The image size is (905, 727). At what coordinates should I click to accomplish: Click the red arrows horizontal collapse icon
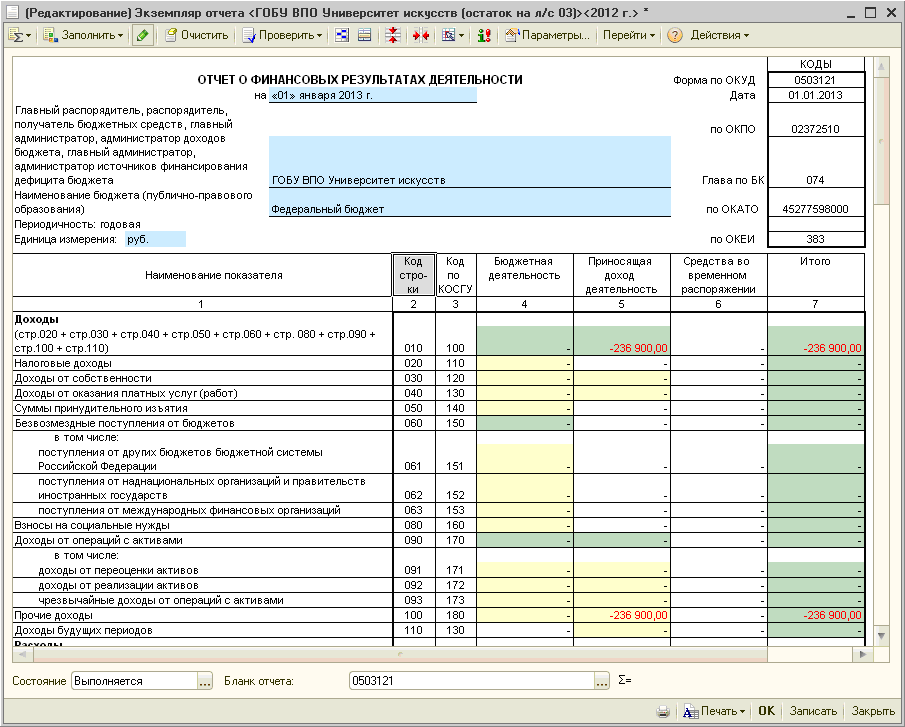tap(420, 35)
